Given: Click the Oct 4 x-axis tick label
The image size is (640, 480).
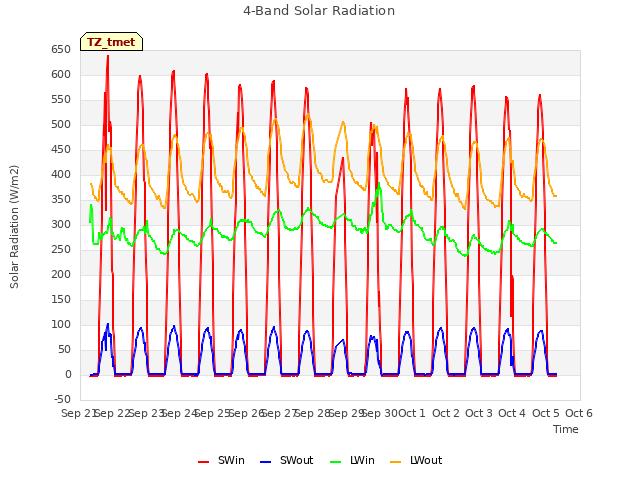Looking at the screenshot, I should 512,413.
